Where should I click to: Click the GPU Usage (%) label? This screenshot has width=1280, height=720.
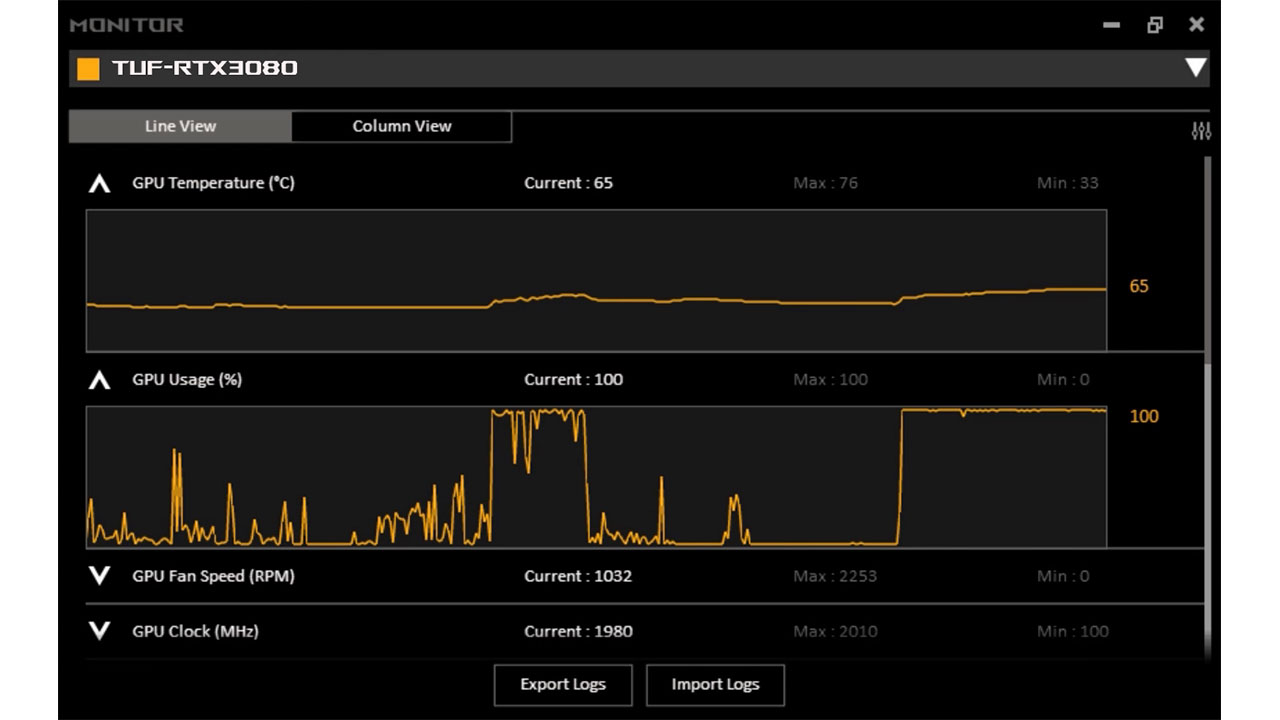187,380
